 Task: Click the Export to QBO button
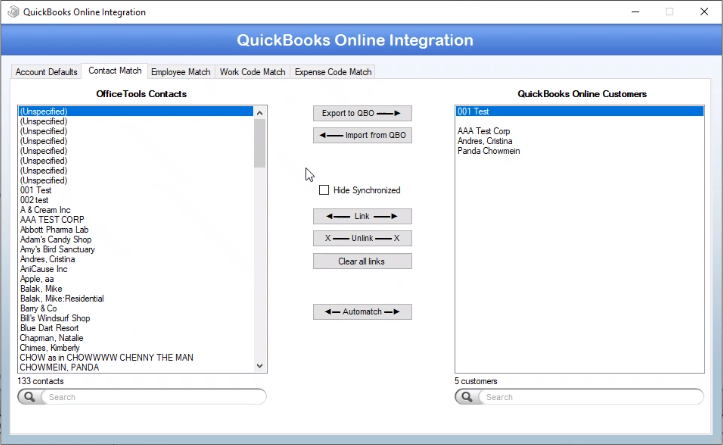tap(362, 113)
